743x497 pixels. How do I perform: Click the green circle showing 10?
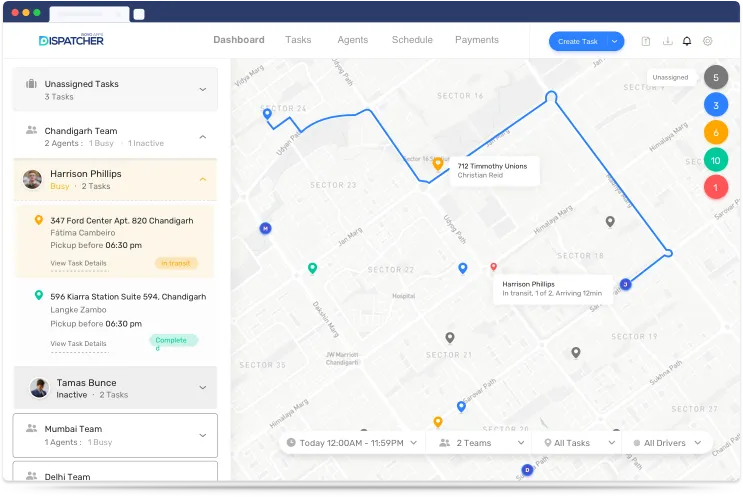pos(715,159)
